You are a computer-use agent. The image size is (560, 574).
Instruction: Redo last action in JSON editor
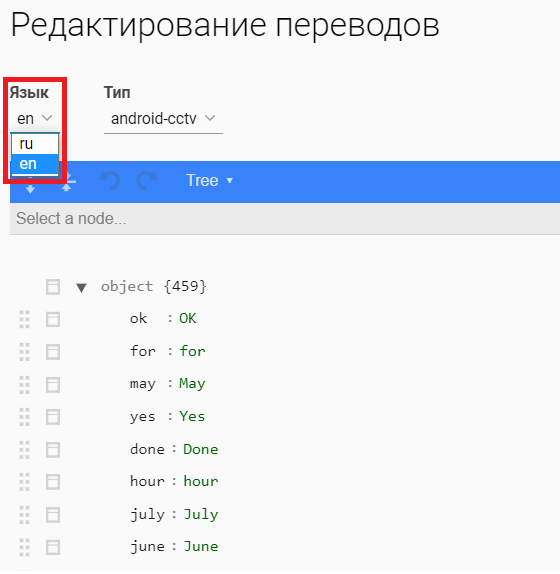147,180
